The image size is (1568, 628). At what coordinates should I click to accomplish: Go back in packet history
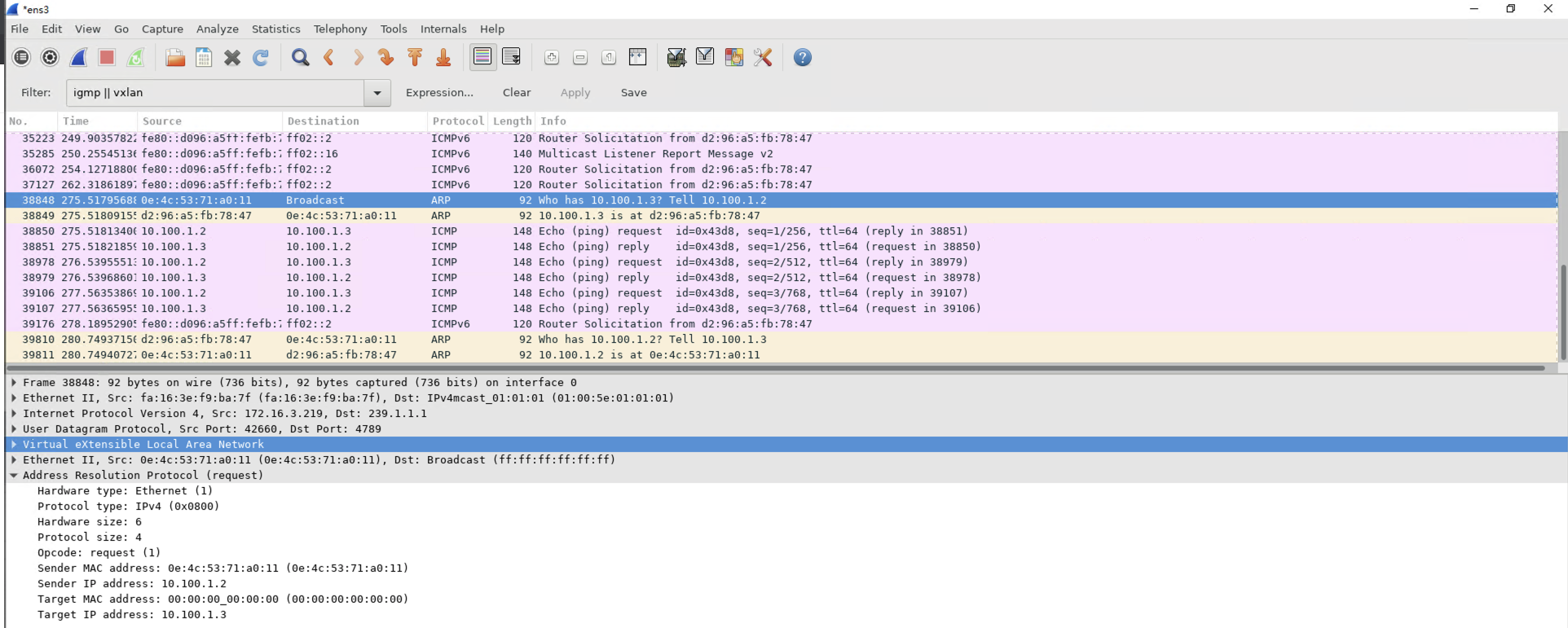coord(329,57)
